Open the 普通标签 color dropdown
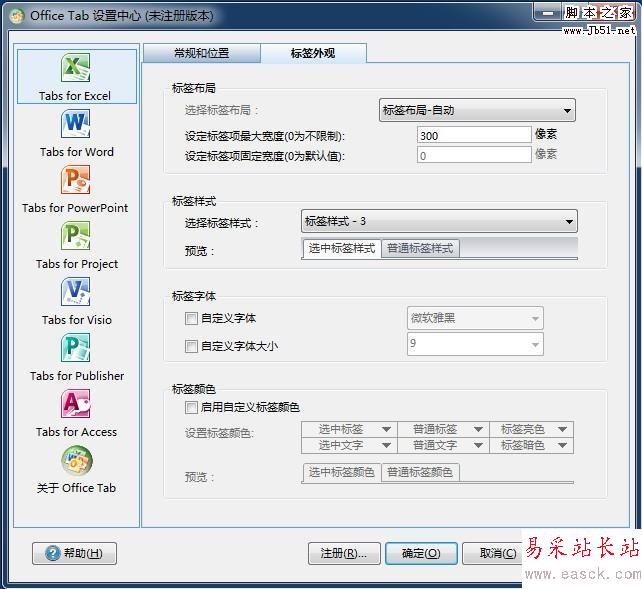Screen dimensions: 642x589 [x=443, y=429]
